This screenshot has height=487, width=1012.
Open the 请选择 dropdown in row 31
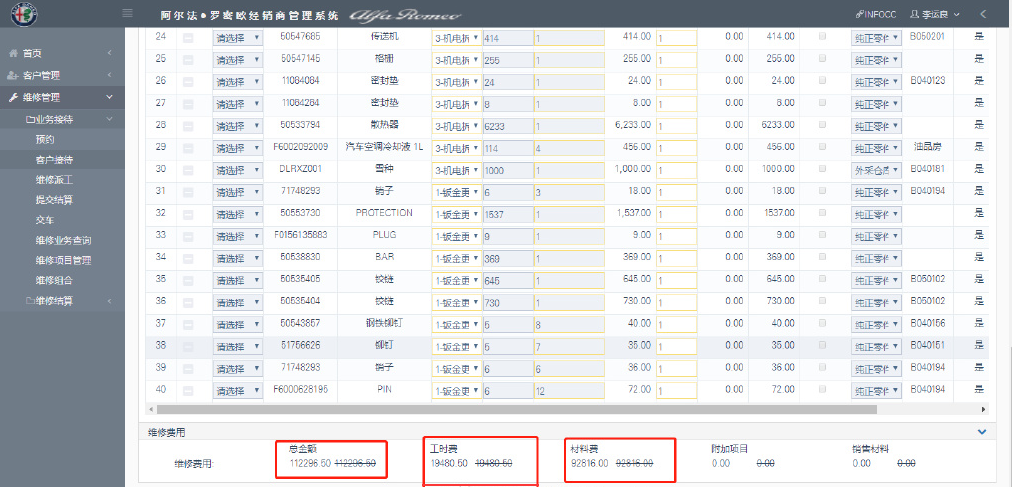238,192
